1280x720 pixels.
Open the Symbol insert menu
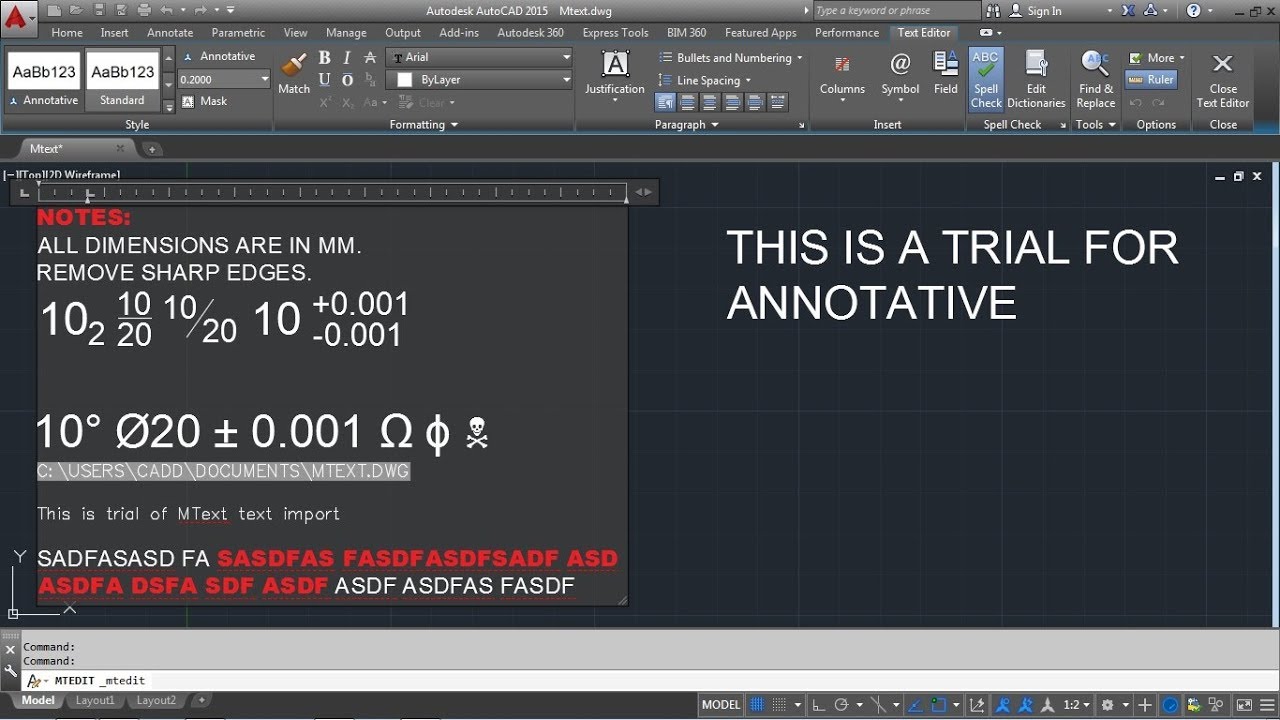tap(900, 75)
